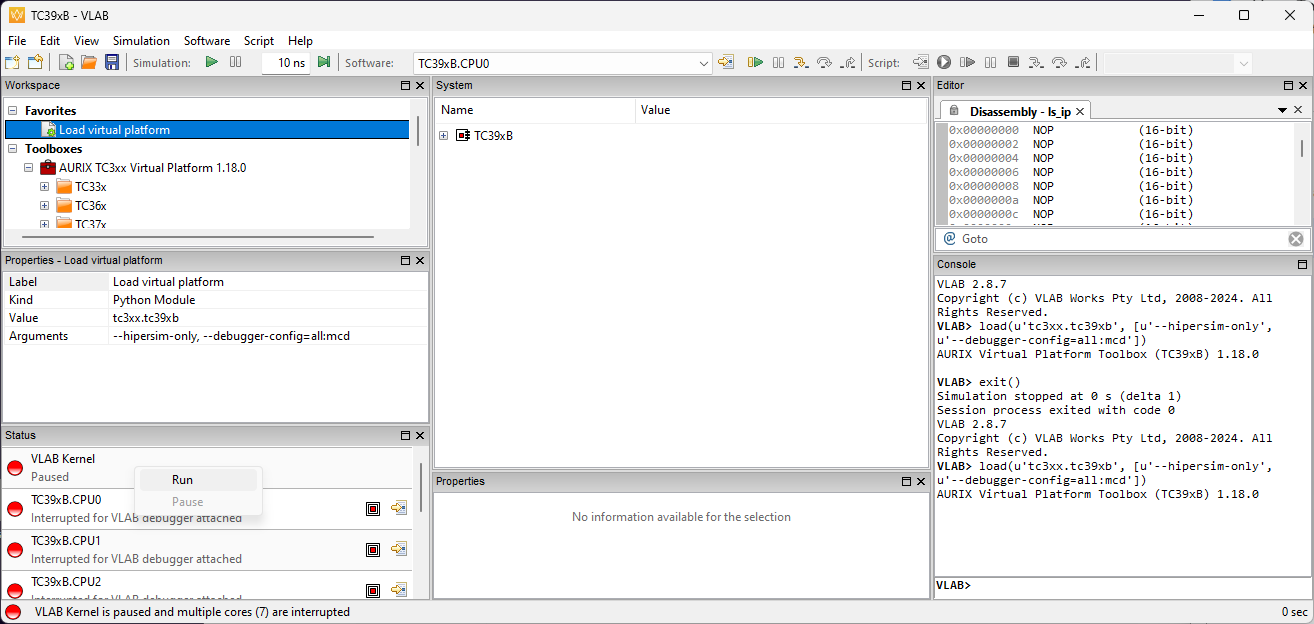Click the Software resume core icon

tap(756, 62)
